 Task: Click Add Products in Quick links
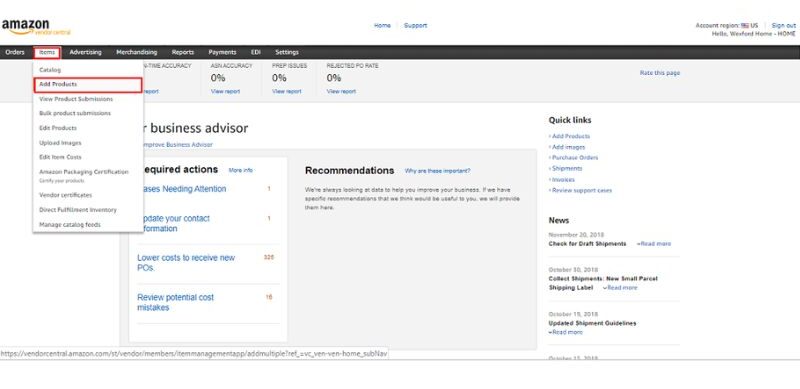pyautogui.click(x=570, y=136)
